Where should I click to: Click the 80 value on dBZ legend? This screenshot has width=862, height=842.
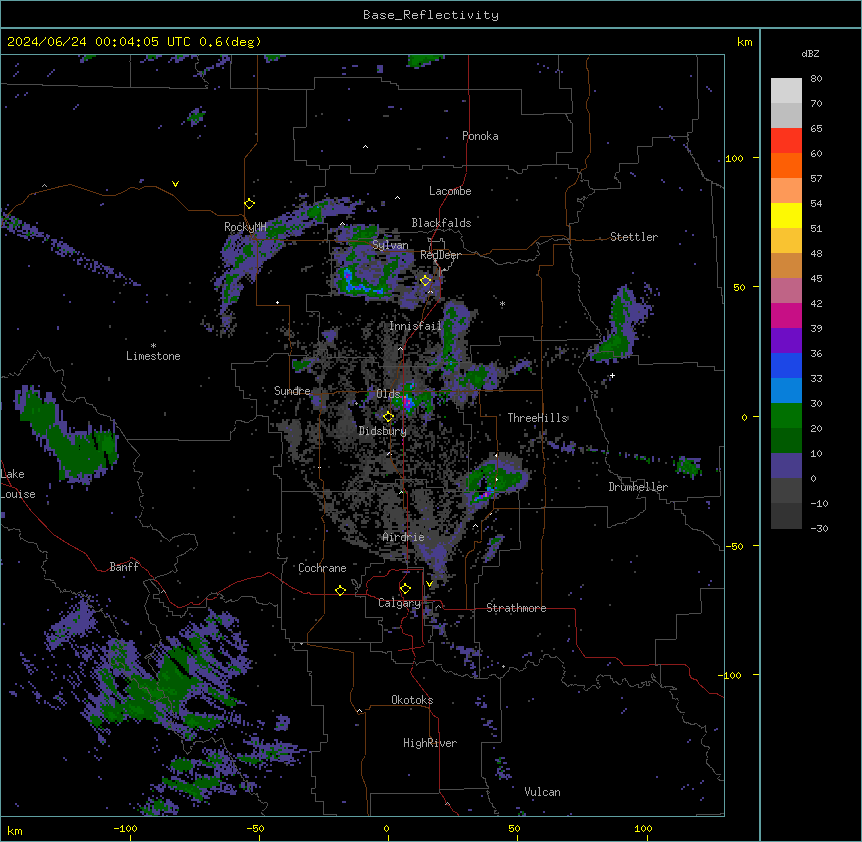tap(816, 79)
